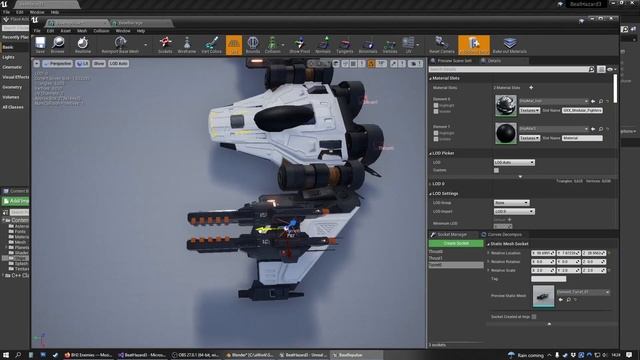The image size is (640, 360).
Task: Open Element 1 Textures dropdown
Action: pos(529,138)
